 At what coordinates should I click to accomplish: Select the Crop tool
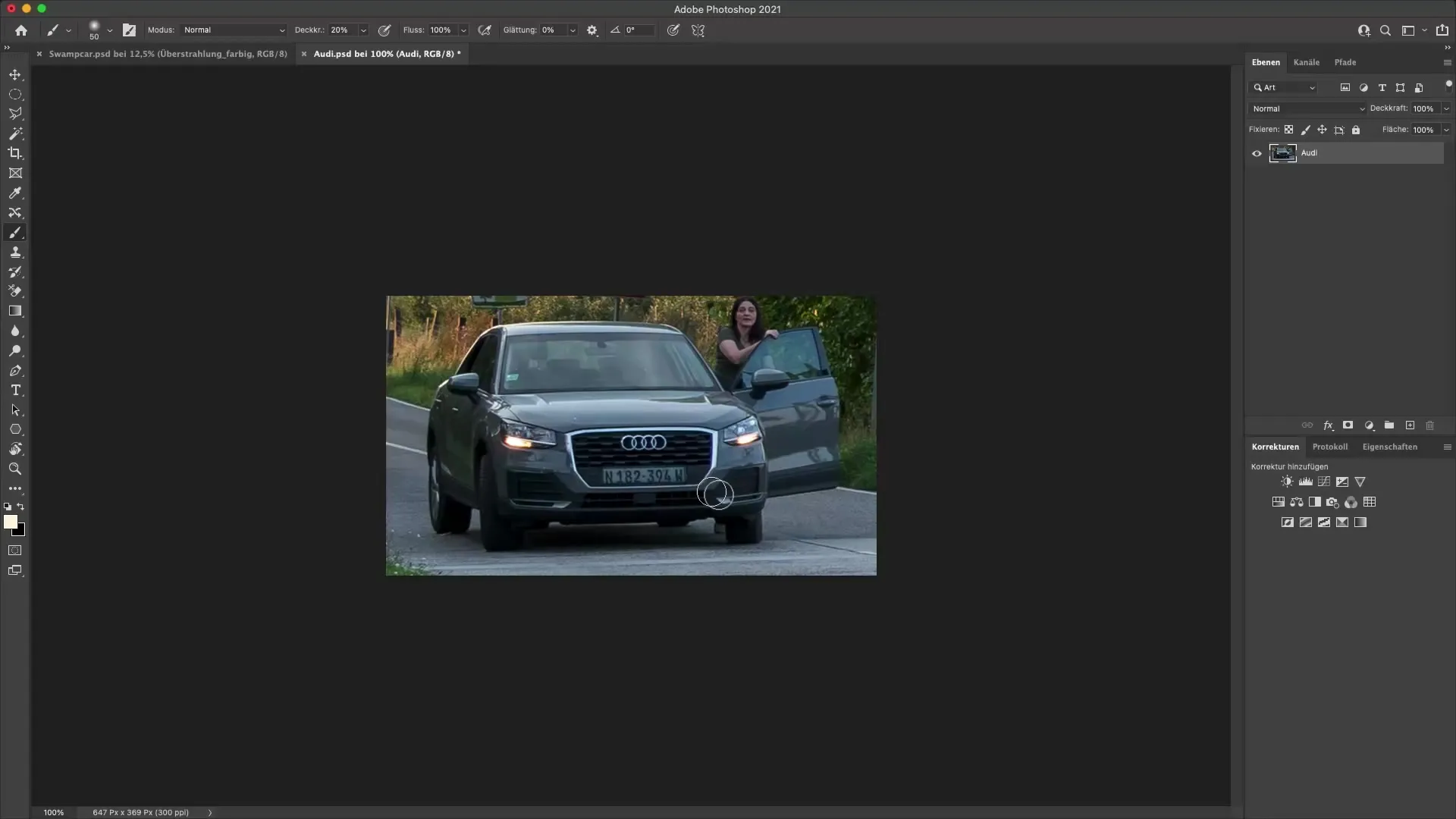[x=15, y=153]
